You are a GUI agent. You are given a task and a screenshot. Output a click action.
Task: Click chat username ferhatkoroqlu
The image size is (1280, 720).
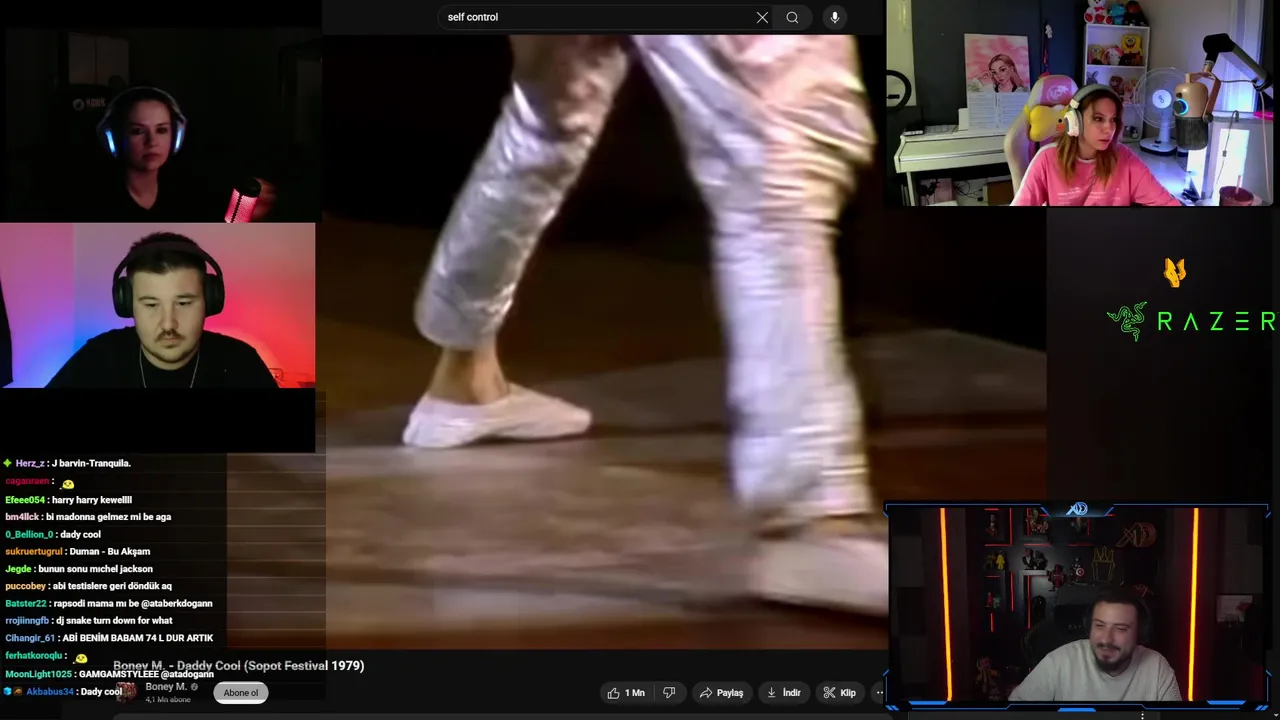tap(34, 656)
